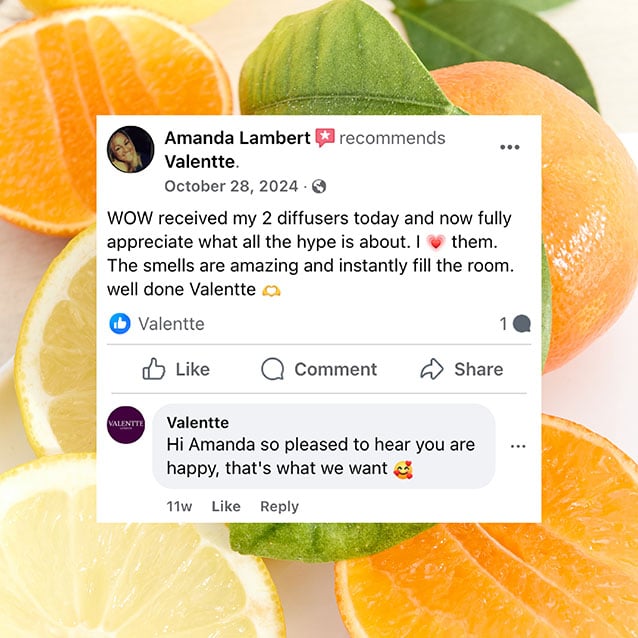638x638 pixels.
Task: Click the public globe privacy icon
Action: pos(319,186)
